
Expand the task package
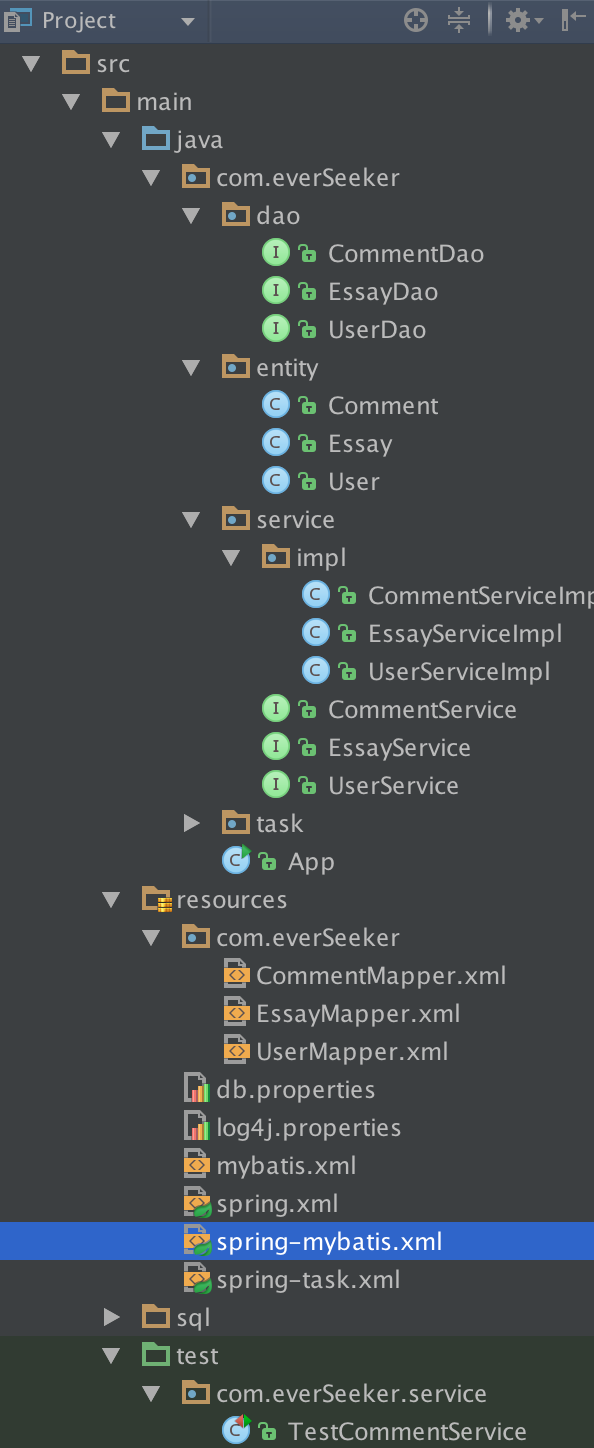point(191,824)
